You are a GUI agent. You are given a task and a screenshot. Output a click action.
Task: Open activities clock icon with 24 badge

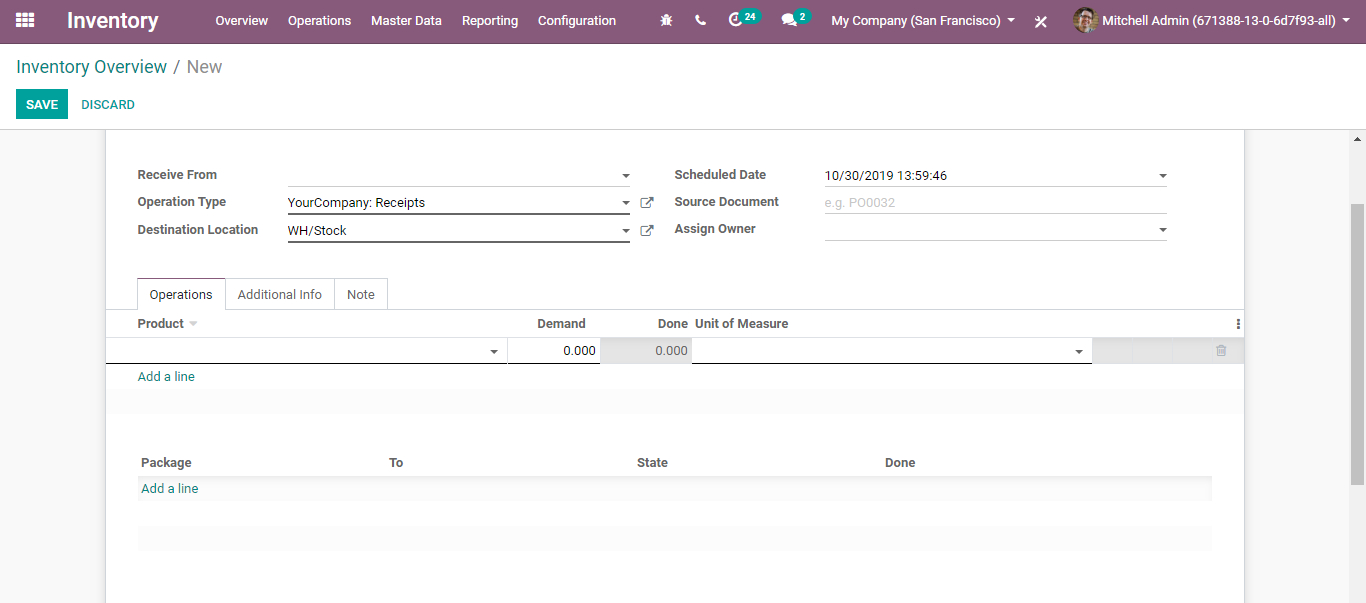[743, 19]
